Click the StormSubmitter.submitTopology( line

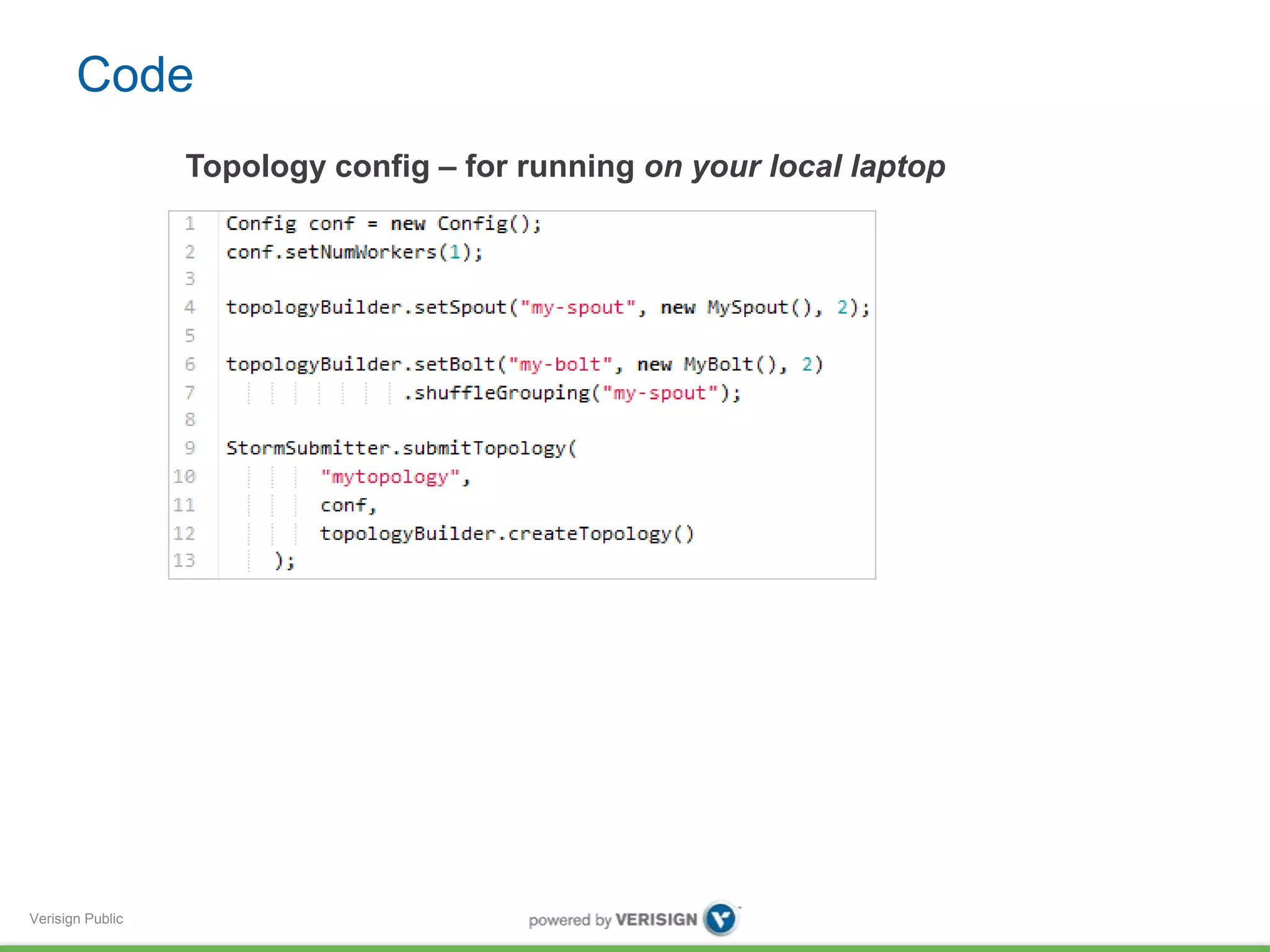pos(401,448)
